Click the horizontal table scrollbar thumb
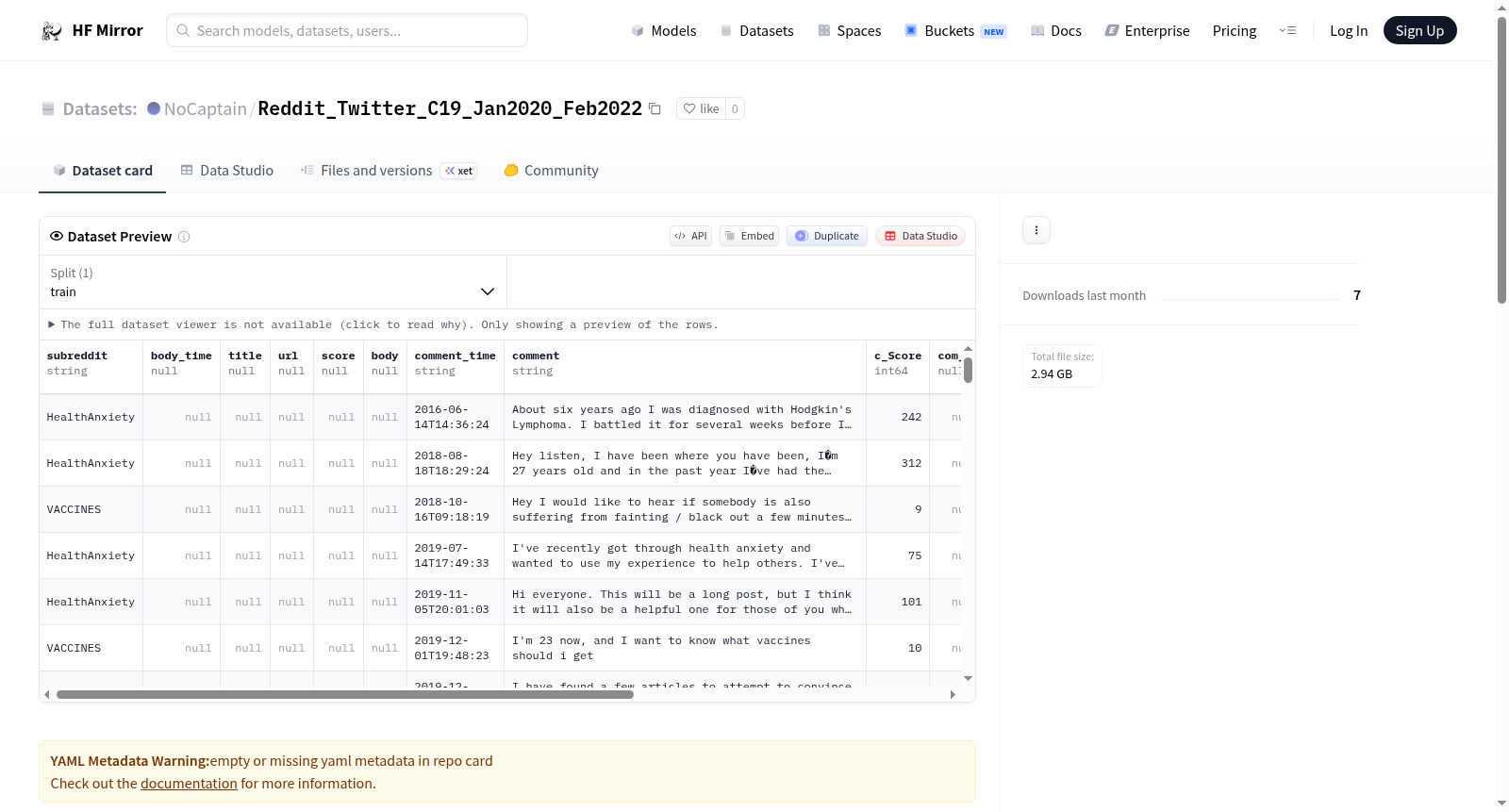Image resolution: width=1509 pixels, height=812 pixels. (x=345, y=695)
